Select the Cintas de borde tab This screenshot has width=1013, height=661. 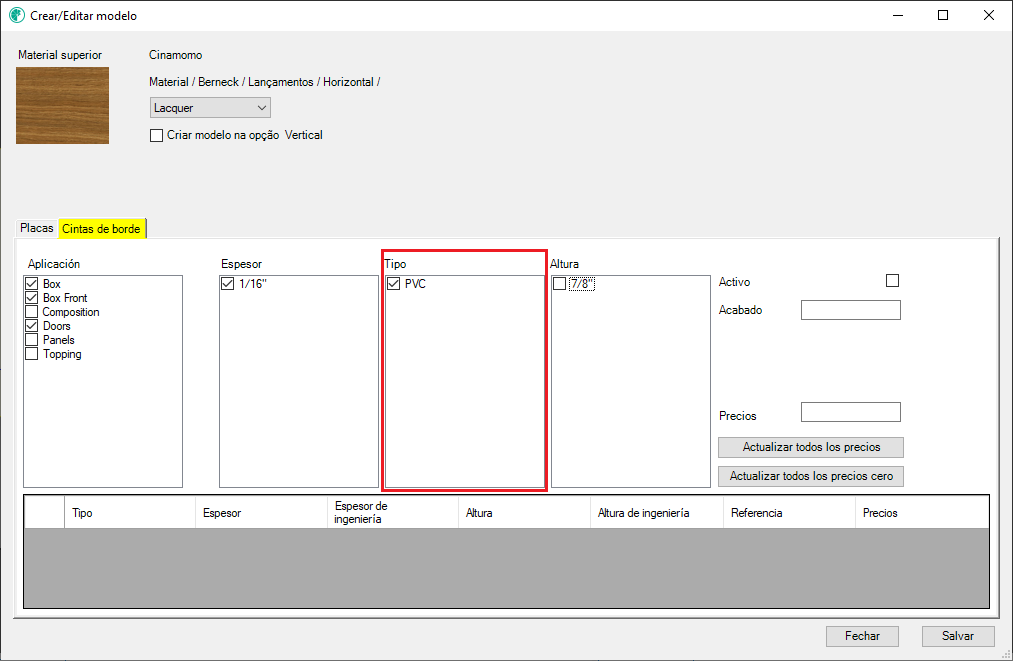coord(101,229)
